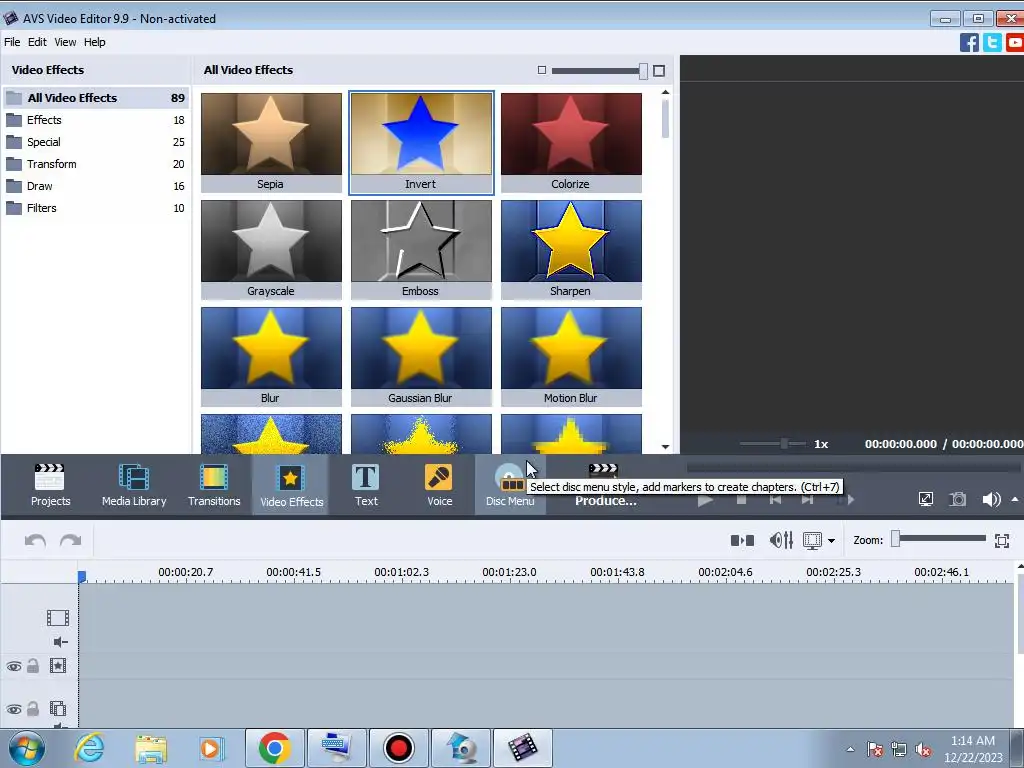Image resolution: width=1024 pixels, height=768 pixels.
Task: Open the Help menu
Action: pyautogui.click(x=94, y=42)
